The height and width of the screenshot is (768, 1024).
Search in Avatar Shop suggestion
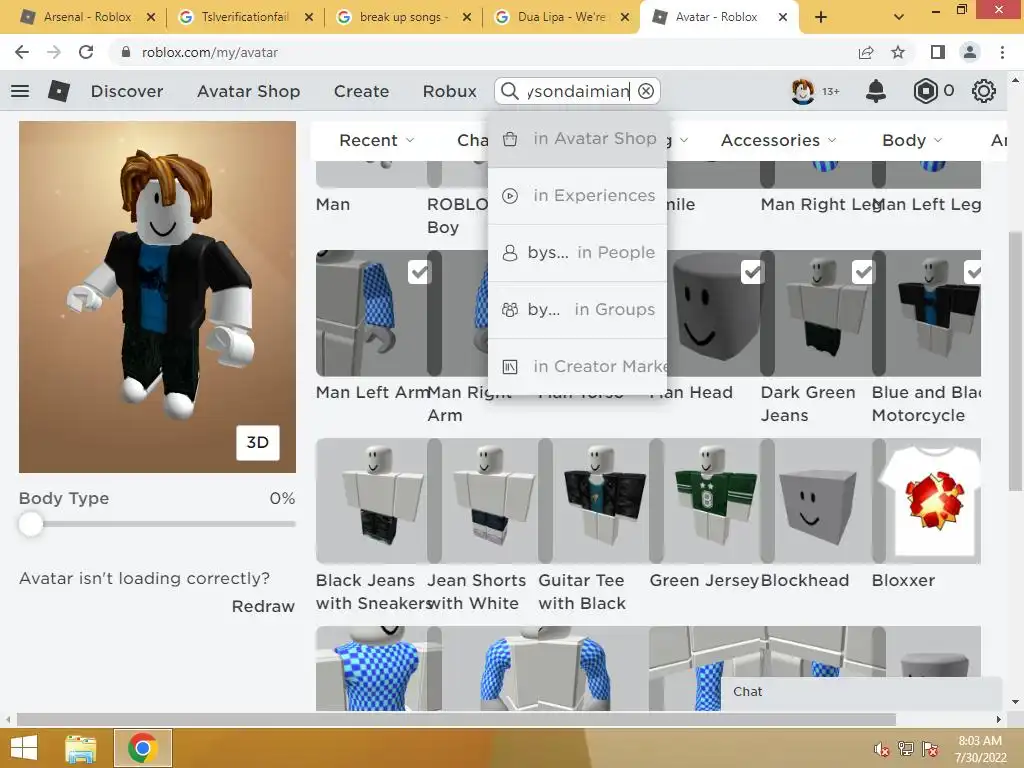[577, 138]
